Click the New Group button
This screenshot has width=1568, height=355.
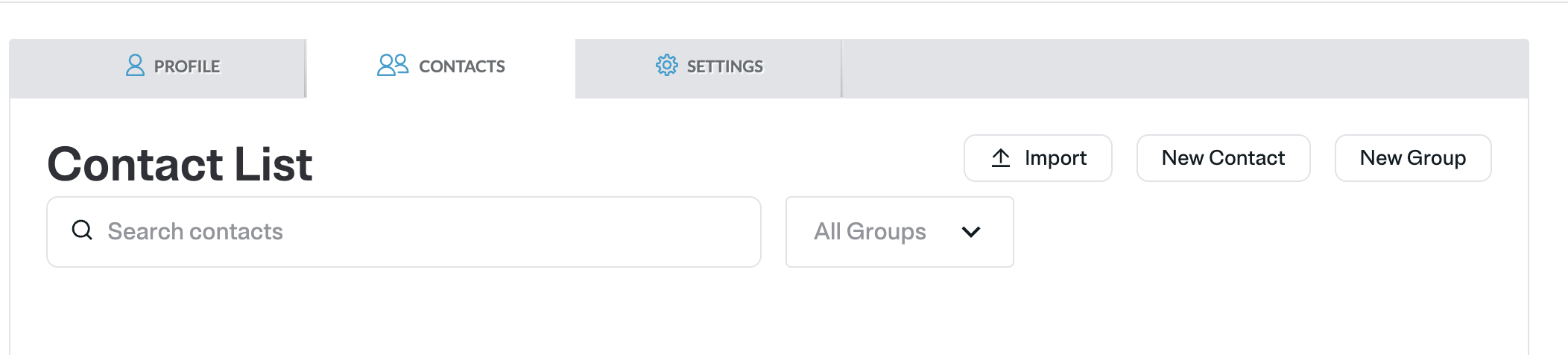pos(1412,158)
